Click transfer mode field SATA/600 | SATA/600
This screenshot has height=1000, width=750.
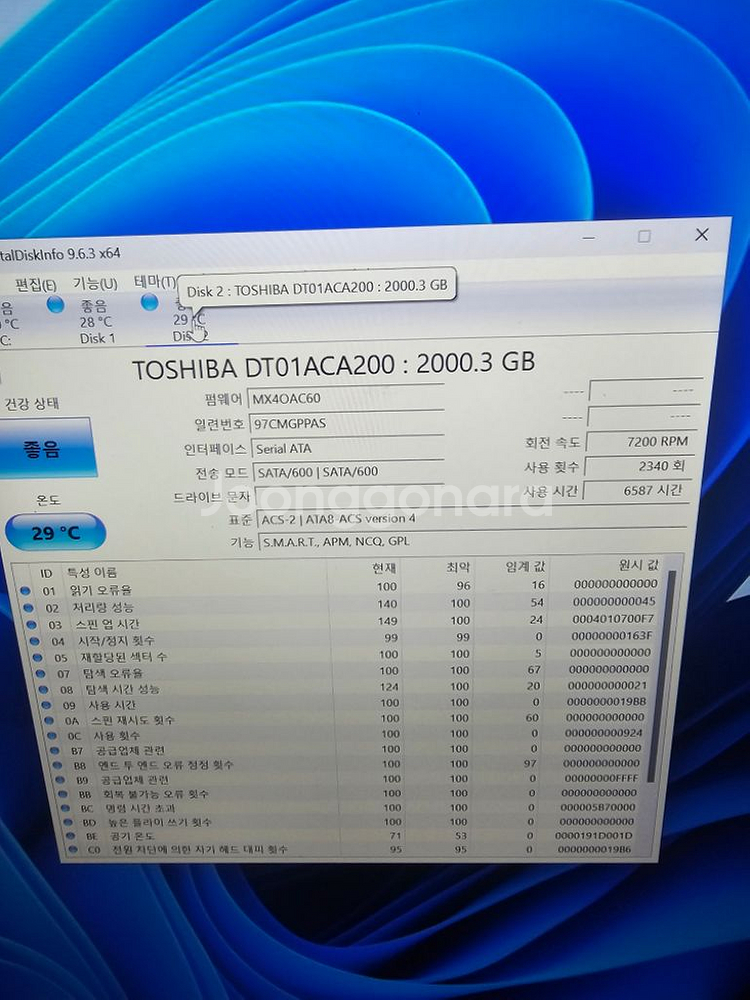click(348, 472)
